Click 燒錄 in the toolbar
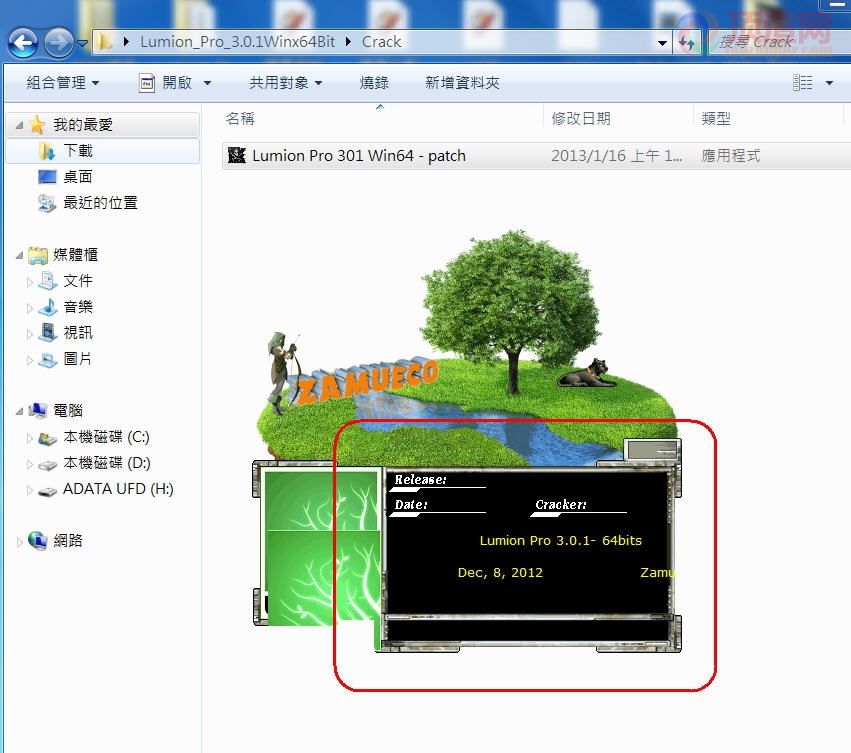The height and width of the screenshot is (753, 851). (x=374, y=83)
